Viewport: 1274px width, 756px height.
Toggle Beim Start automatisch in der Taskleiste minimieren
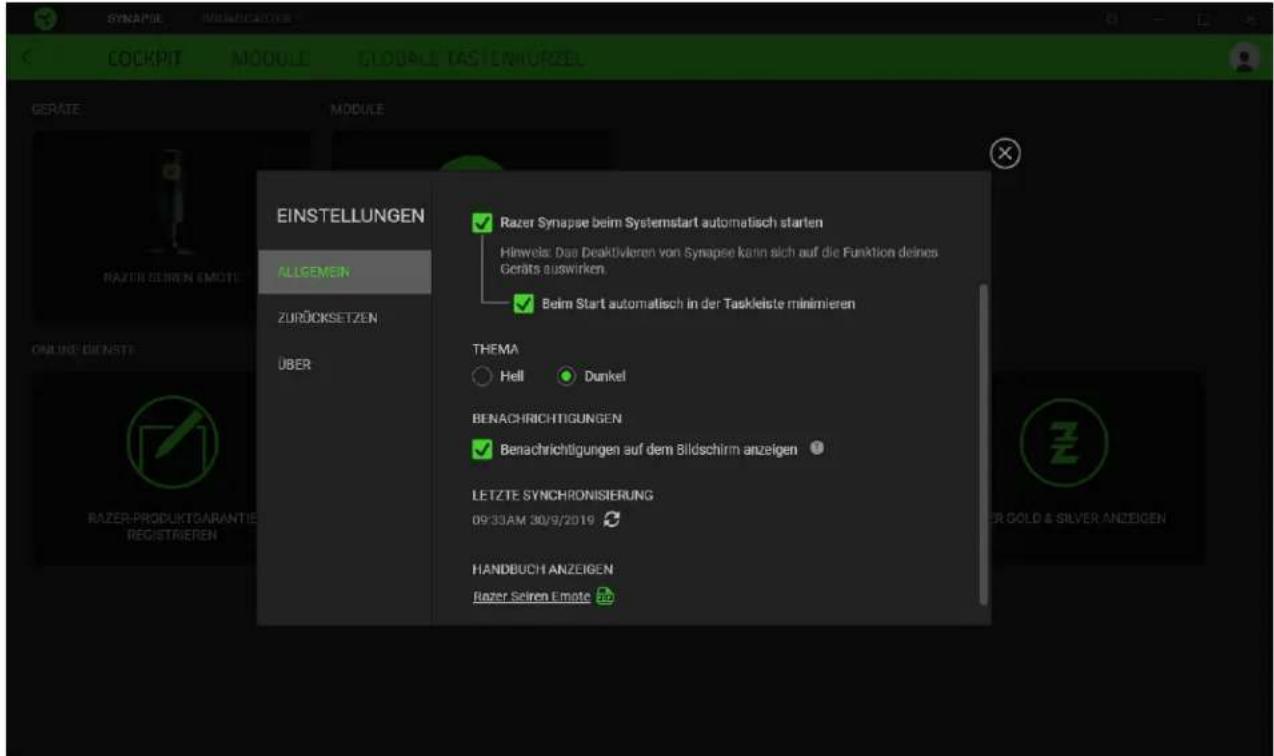[522, 304]
